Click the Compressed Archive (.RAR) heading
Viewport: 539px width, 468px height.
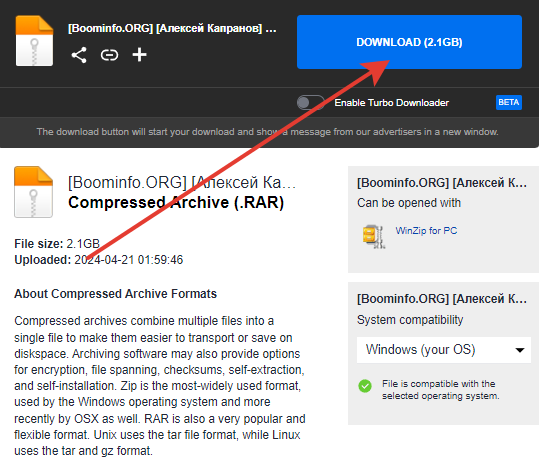tap(176, 202)
